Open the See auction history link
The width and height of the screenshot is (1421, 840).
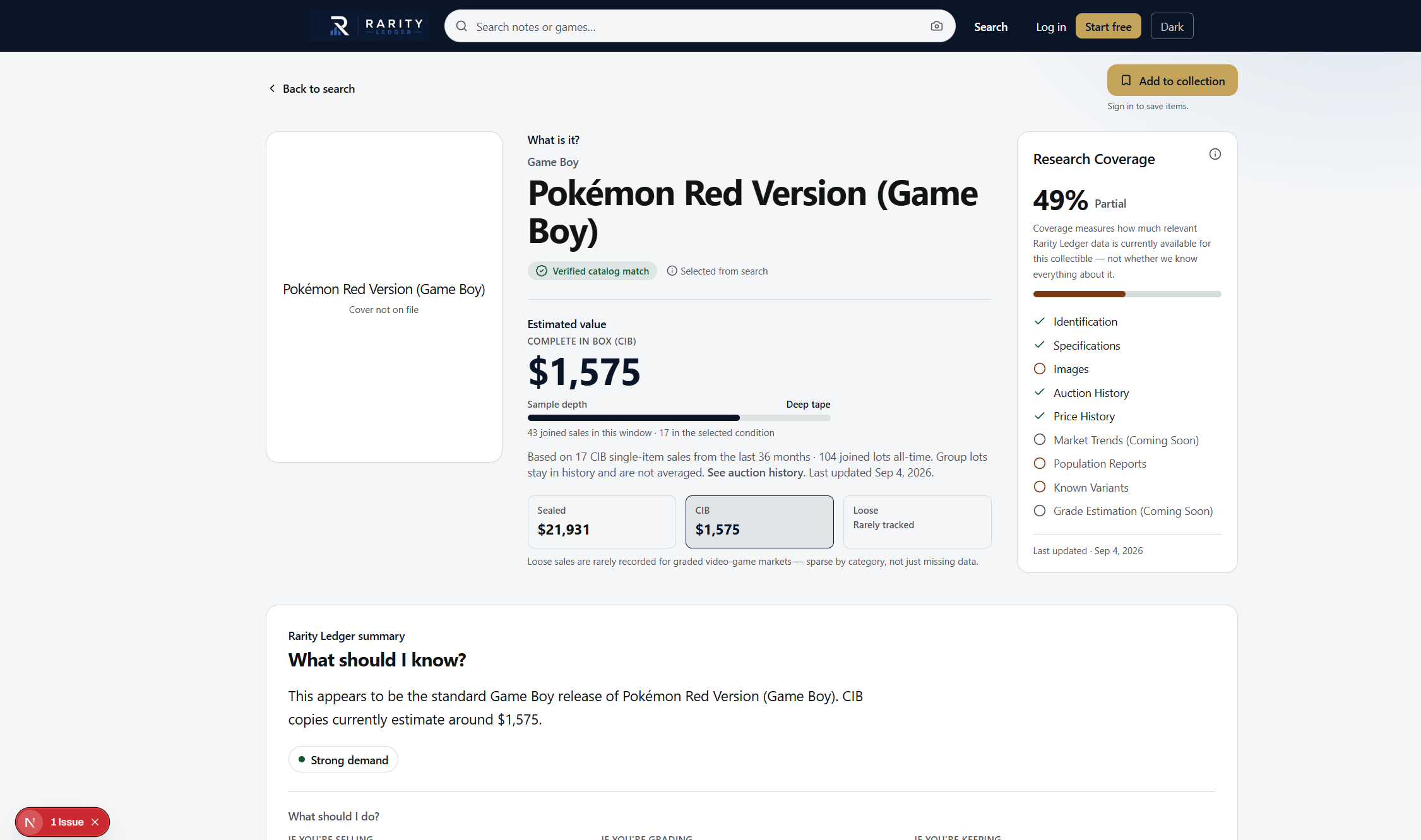[755, 473]
